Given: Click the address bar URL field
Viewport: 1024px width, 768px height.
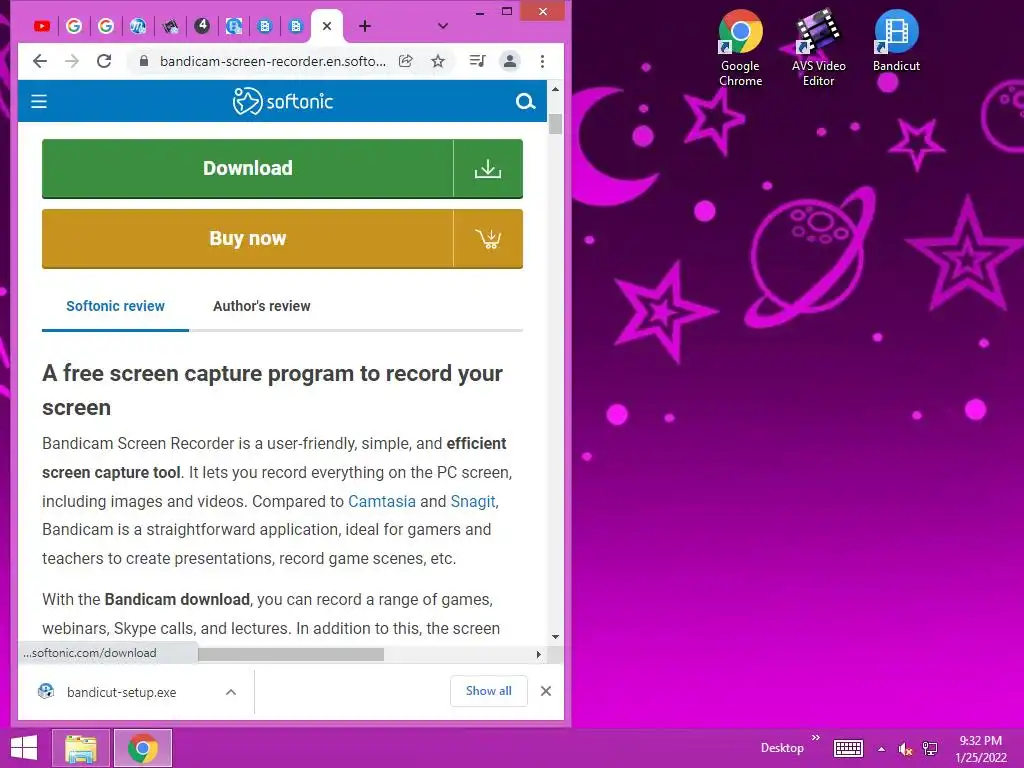Looking at the screenshot, I should (273, 61).
